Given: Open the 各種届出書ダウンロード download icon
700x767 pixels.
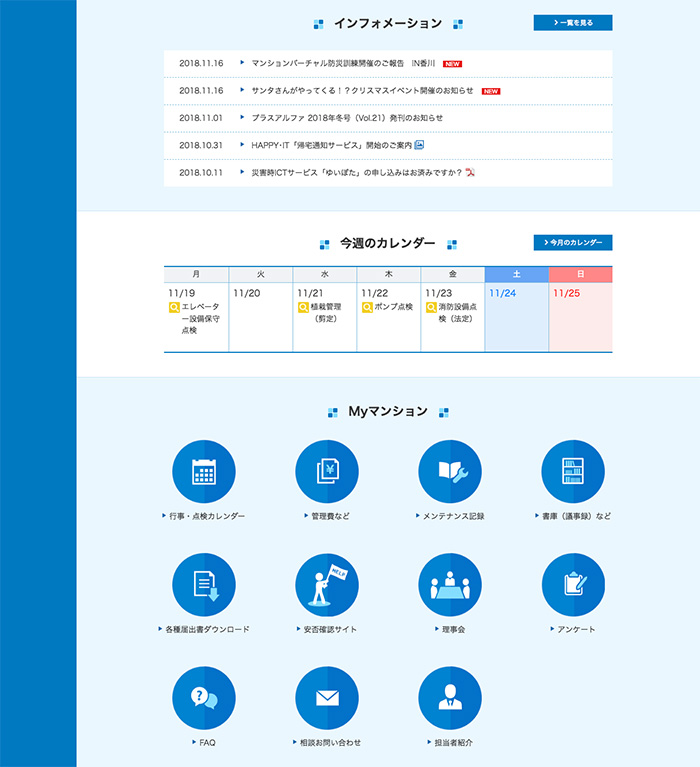Looking at the screenshot, I should click(x=204, y=584).
